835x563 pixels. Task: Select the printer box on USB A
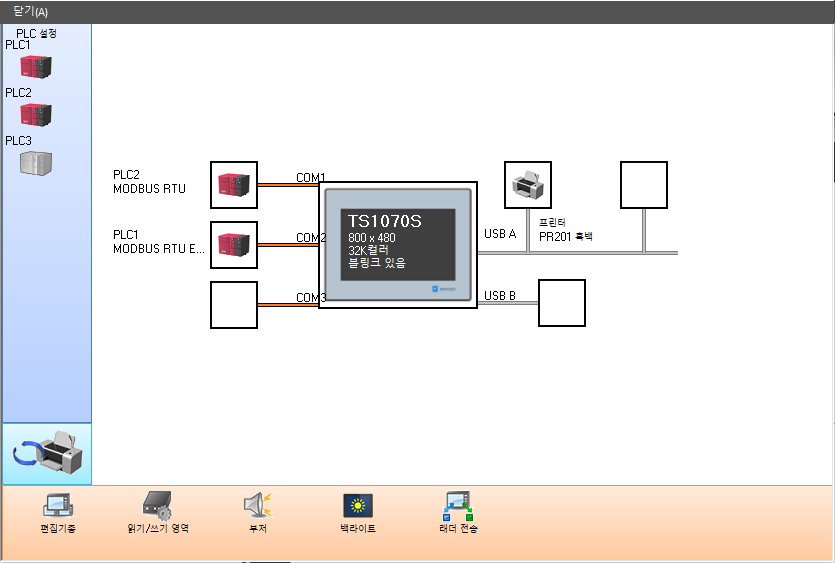[x=528, y=185]
